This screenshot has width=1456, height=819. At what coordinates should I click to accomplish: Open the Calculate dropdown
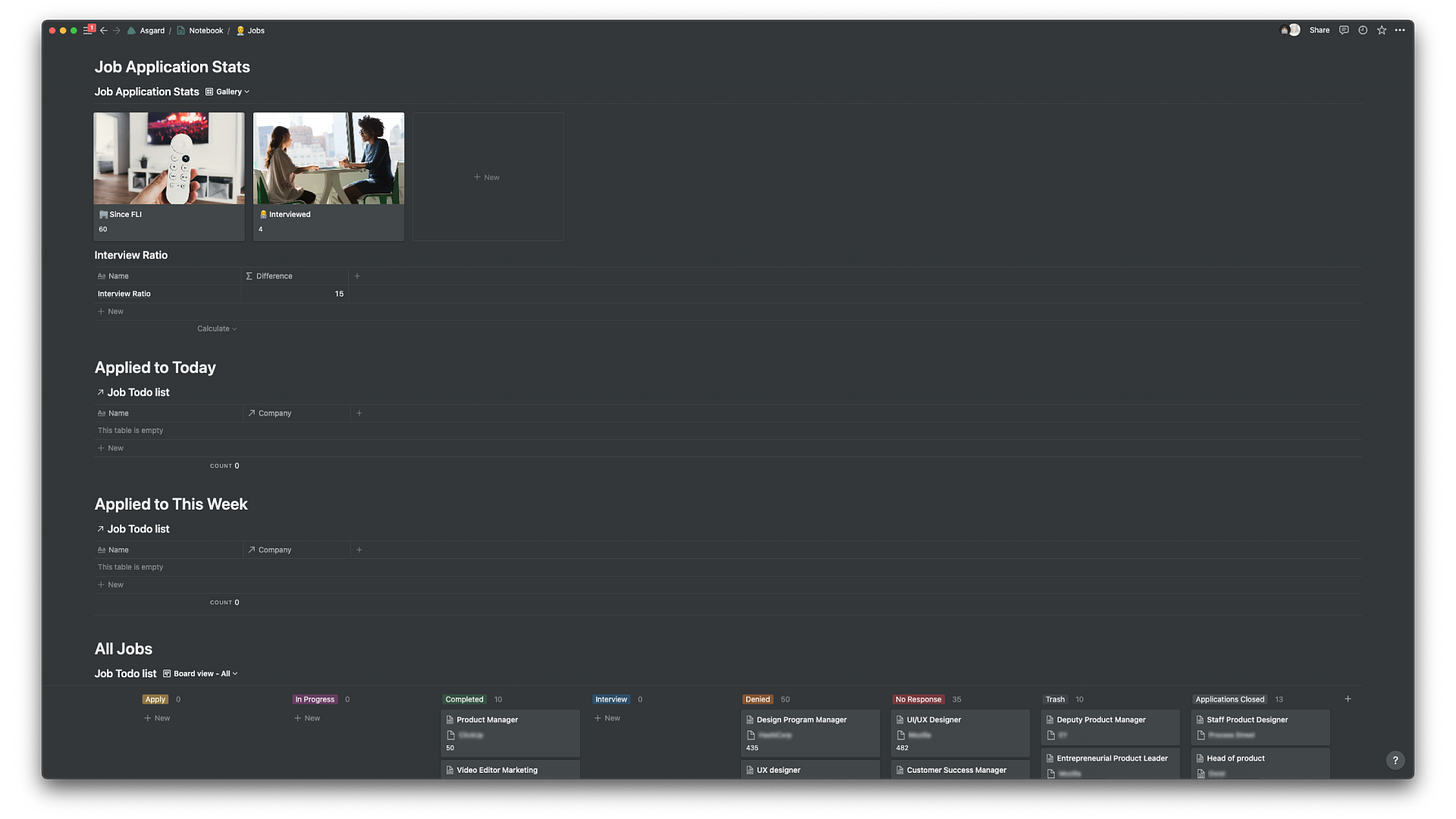point(216,329)
